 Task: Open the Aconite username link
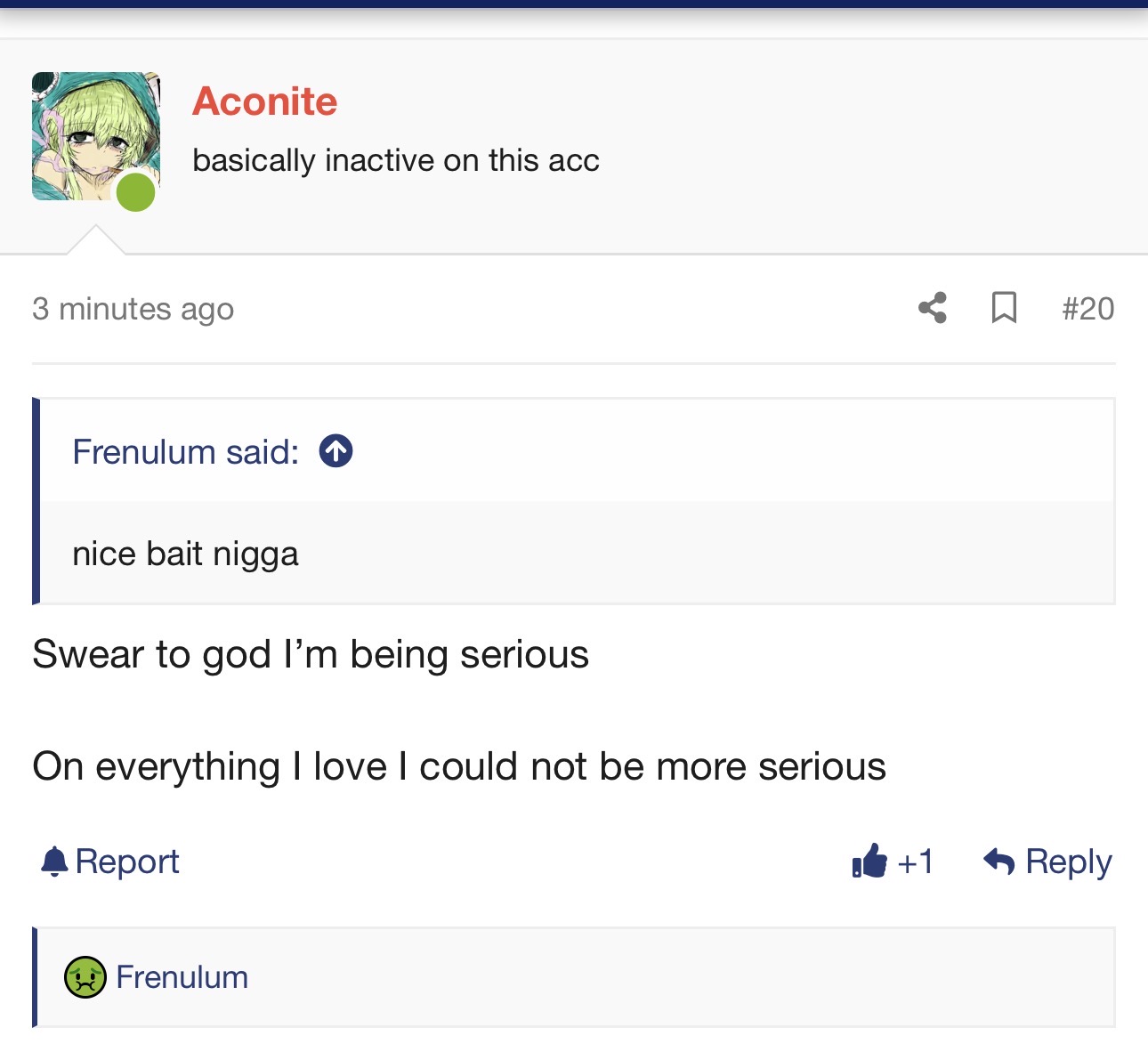pos(265,101)
